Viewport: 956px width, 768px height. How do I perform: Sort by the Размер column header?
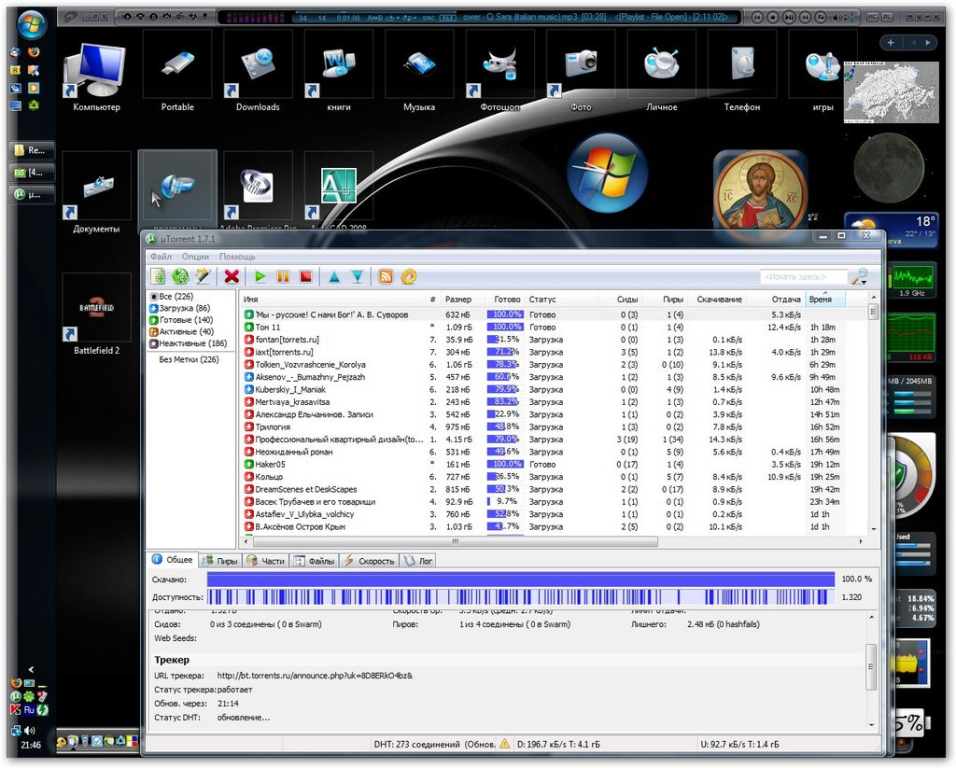pyautogui.click(x=458, y=299)
